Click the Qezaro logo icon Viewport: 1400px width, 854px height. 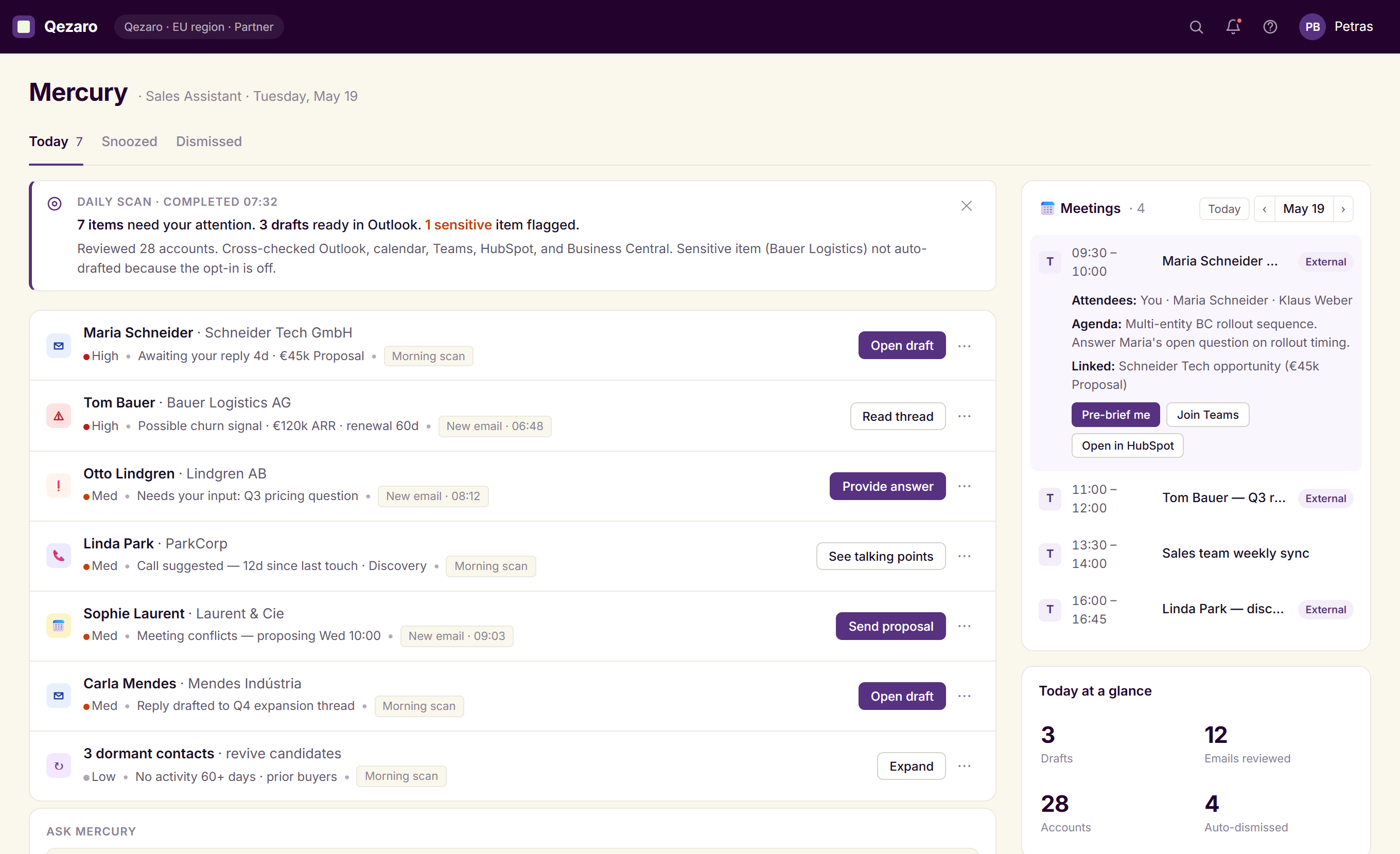[x=23, y=27]
